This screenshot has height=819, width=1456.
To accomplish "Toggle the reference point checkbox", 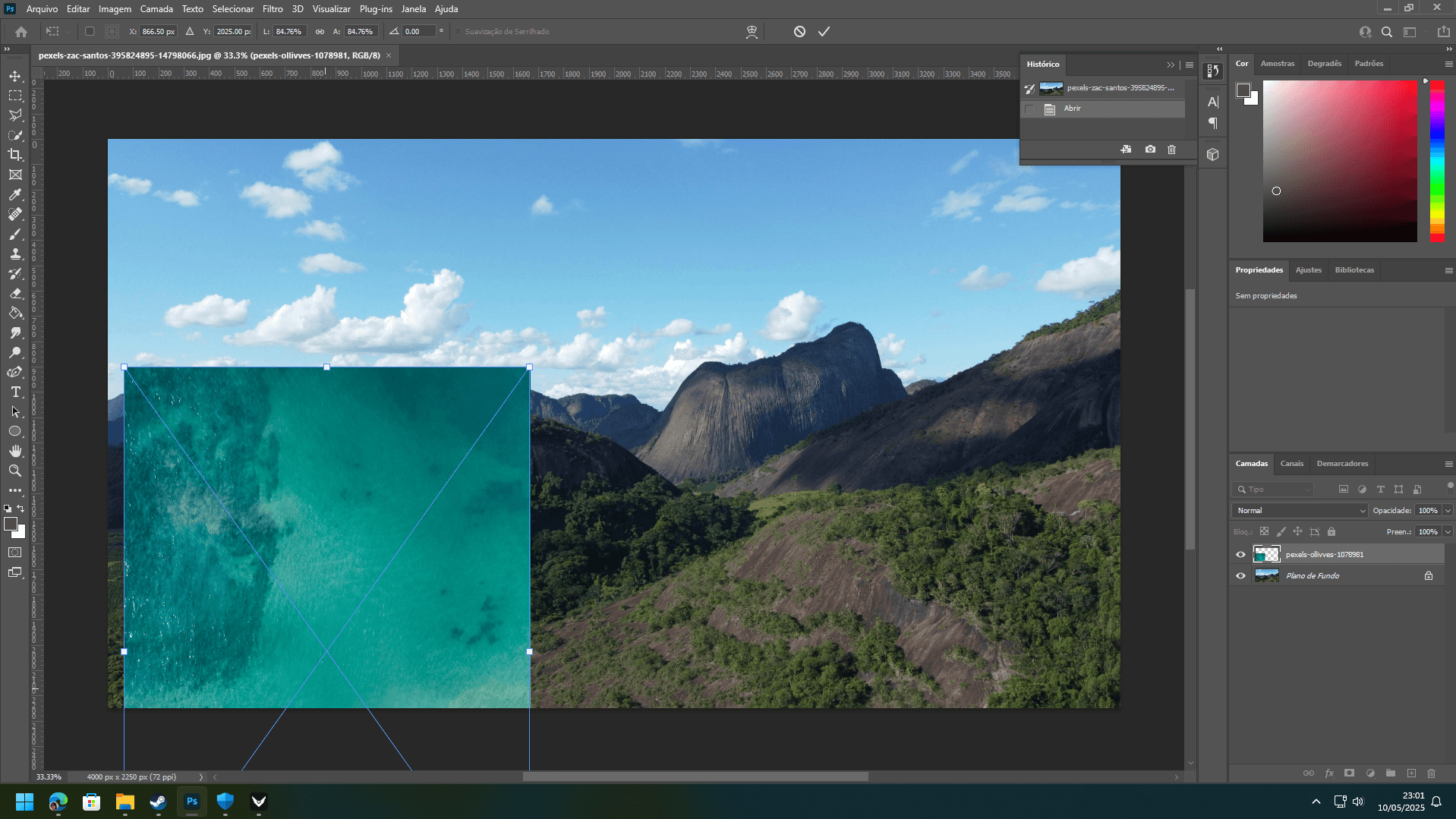I will click(x=90, y=32).
